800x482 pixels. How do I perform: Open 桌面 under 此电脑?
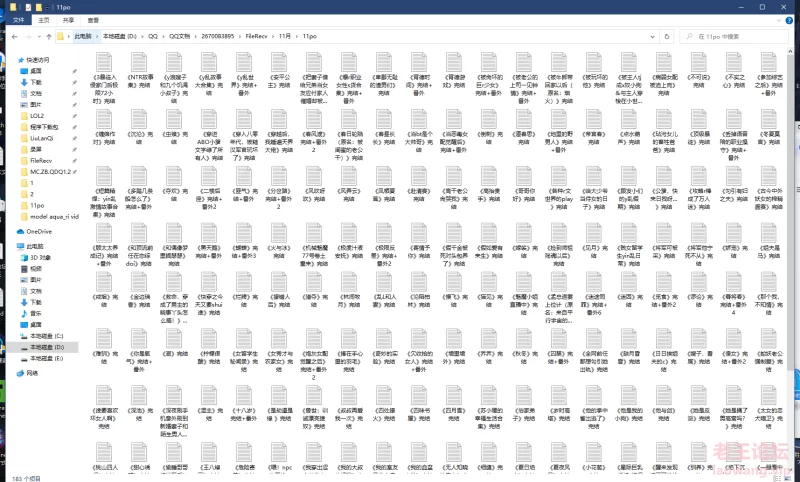pos(35,324)
